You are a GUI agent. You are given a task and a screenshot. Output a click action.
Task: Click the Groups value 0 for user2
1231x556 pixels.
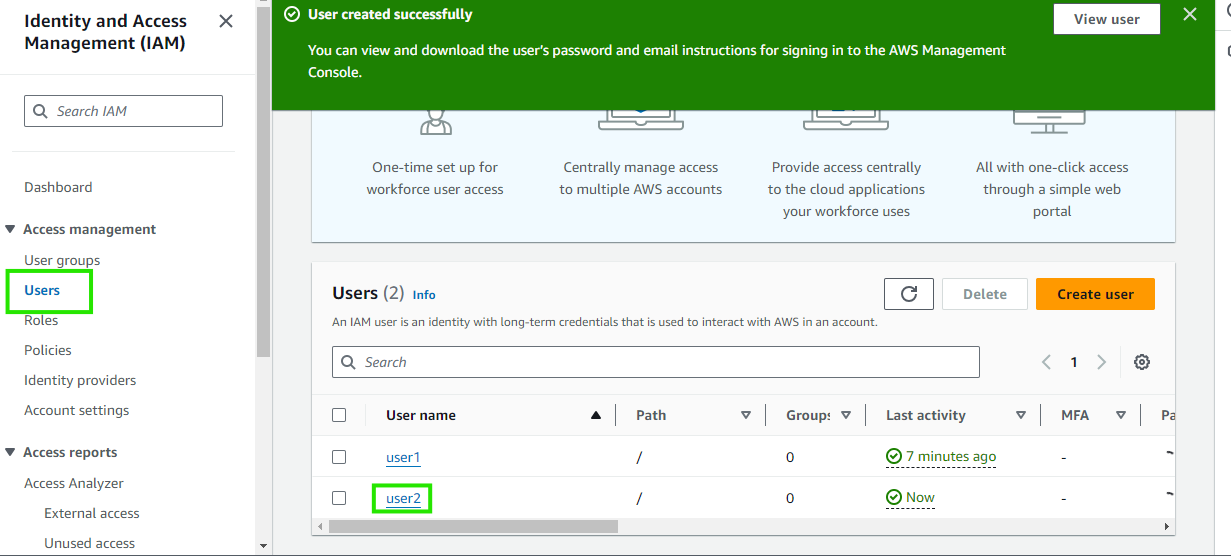click(x=790, y=498)
